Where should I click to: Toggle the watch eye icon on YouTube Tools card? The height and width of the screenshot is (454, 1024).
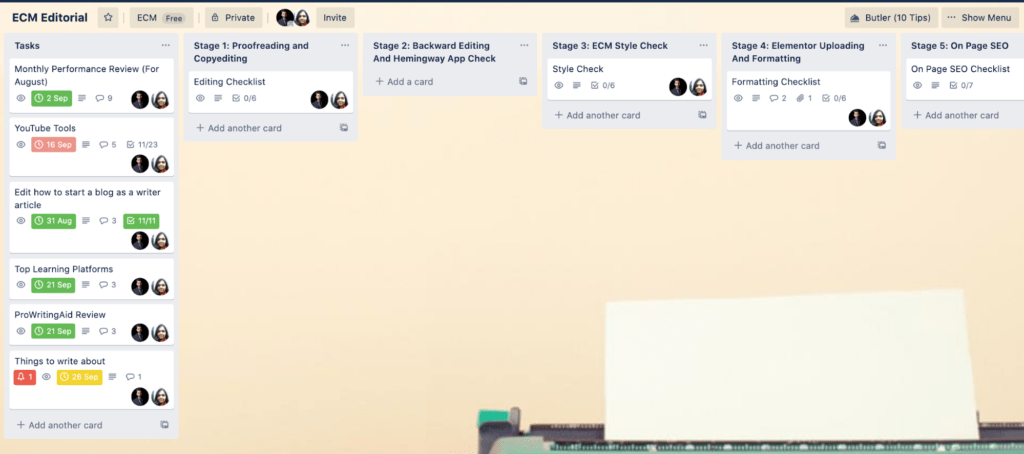coord(21,144)
